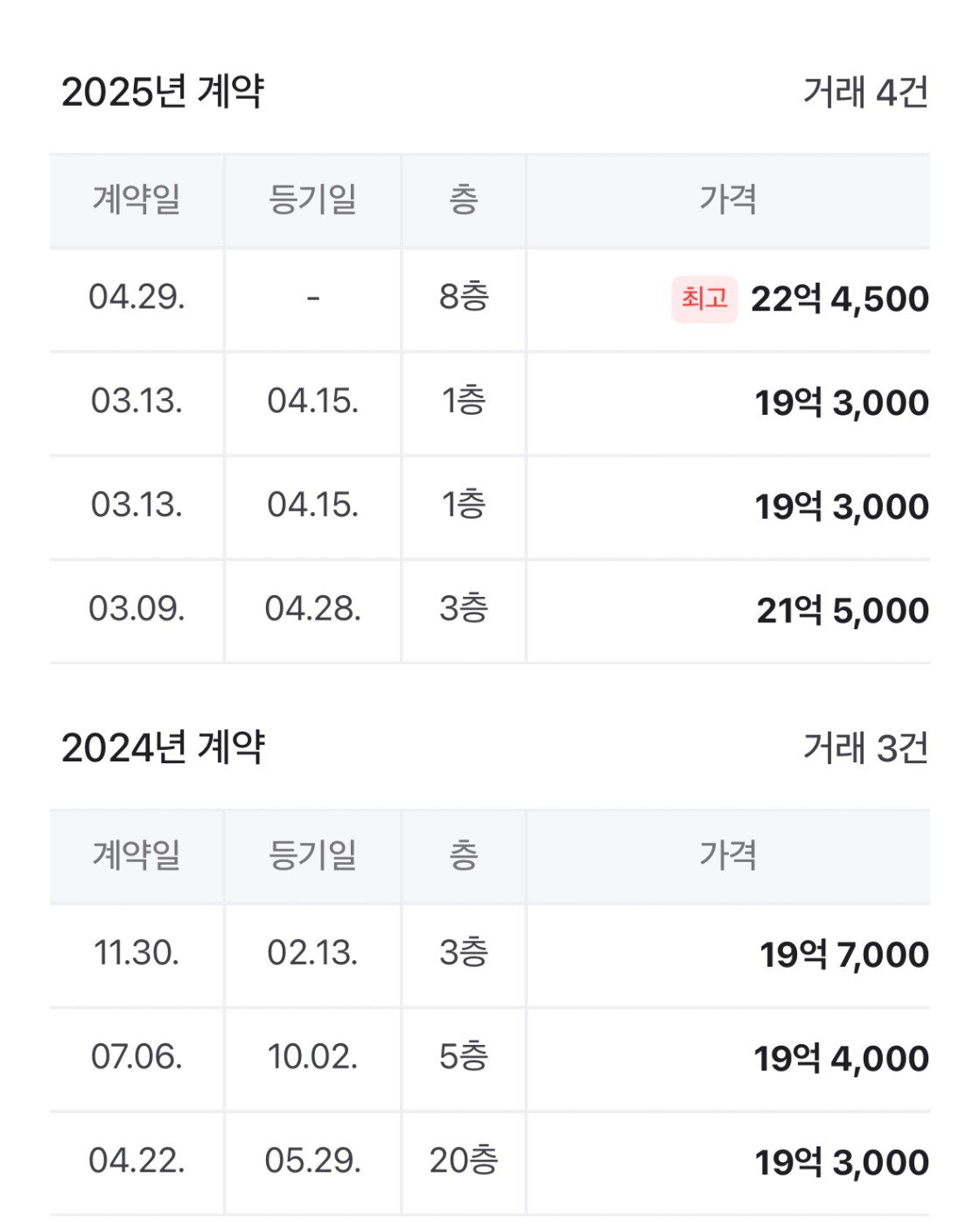Tap the 22억 4,500 price entry

(839, 299)
